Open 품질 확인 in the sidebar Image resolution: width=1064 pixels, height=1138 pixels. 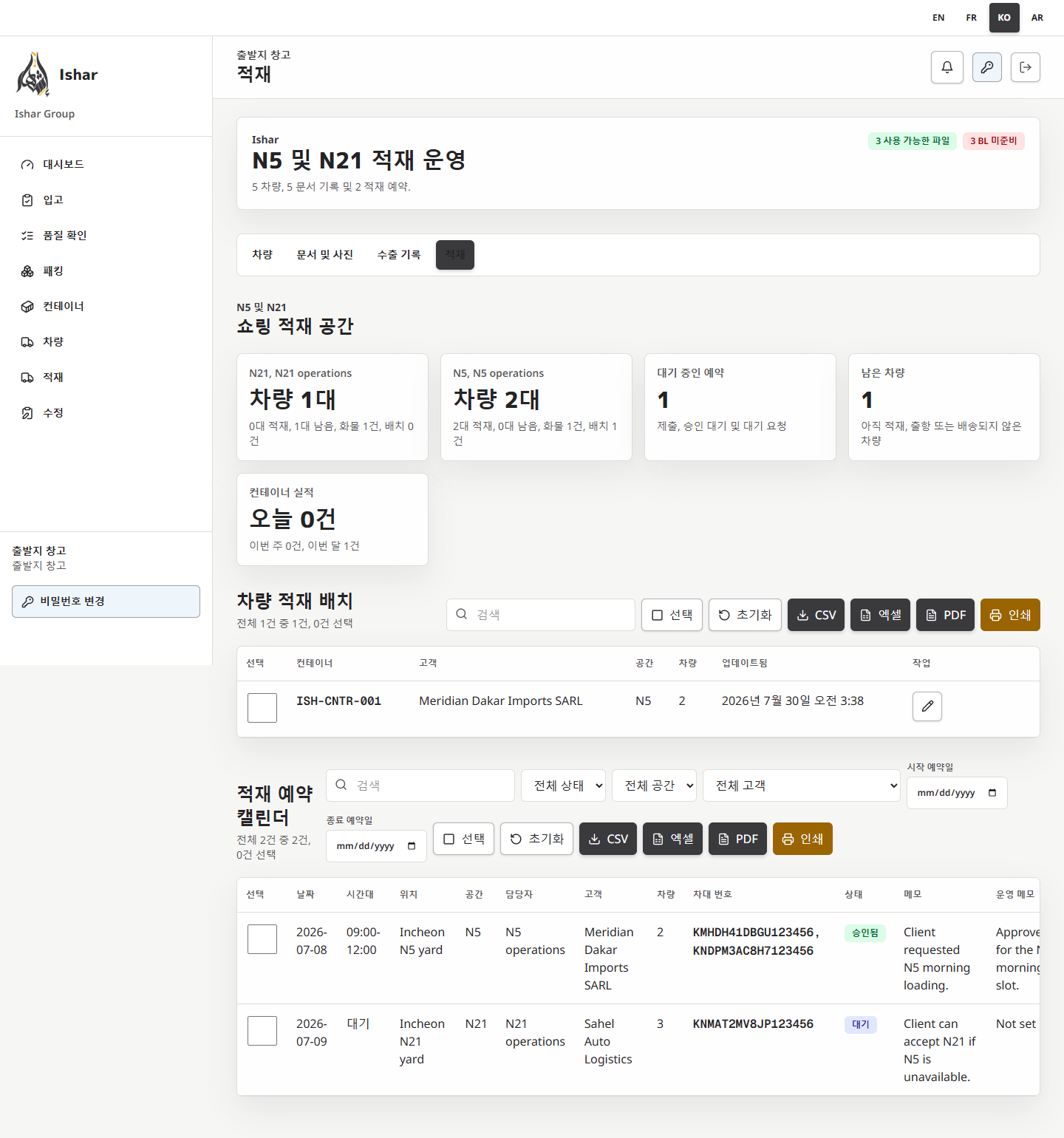tap(106, 235)
